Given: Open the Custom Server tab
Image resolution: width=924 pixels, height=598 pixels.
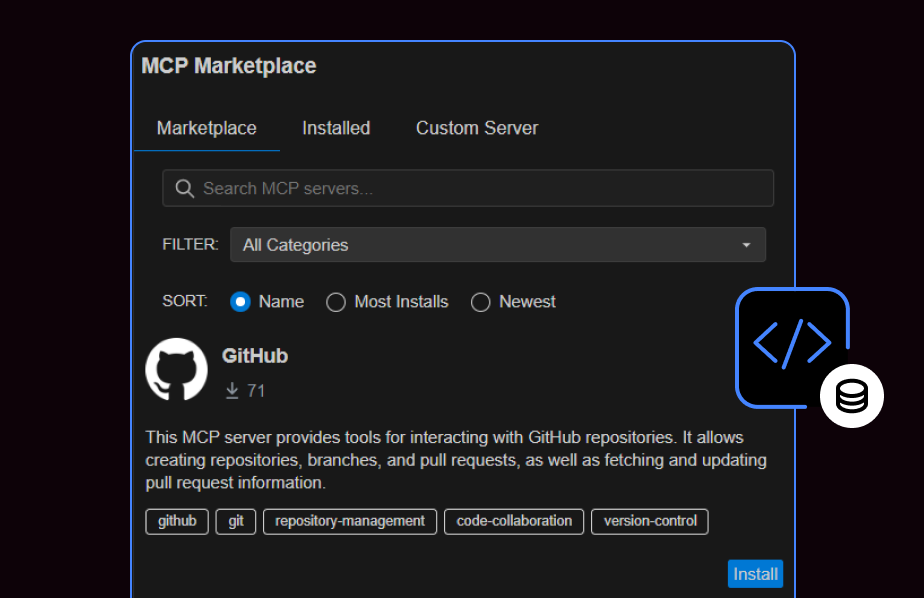Looking at the screenshot, I should pyautogui.click(x=477, y=128).
